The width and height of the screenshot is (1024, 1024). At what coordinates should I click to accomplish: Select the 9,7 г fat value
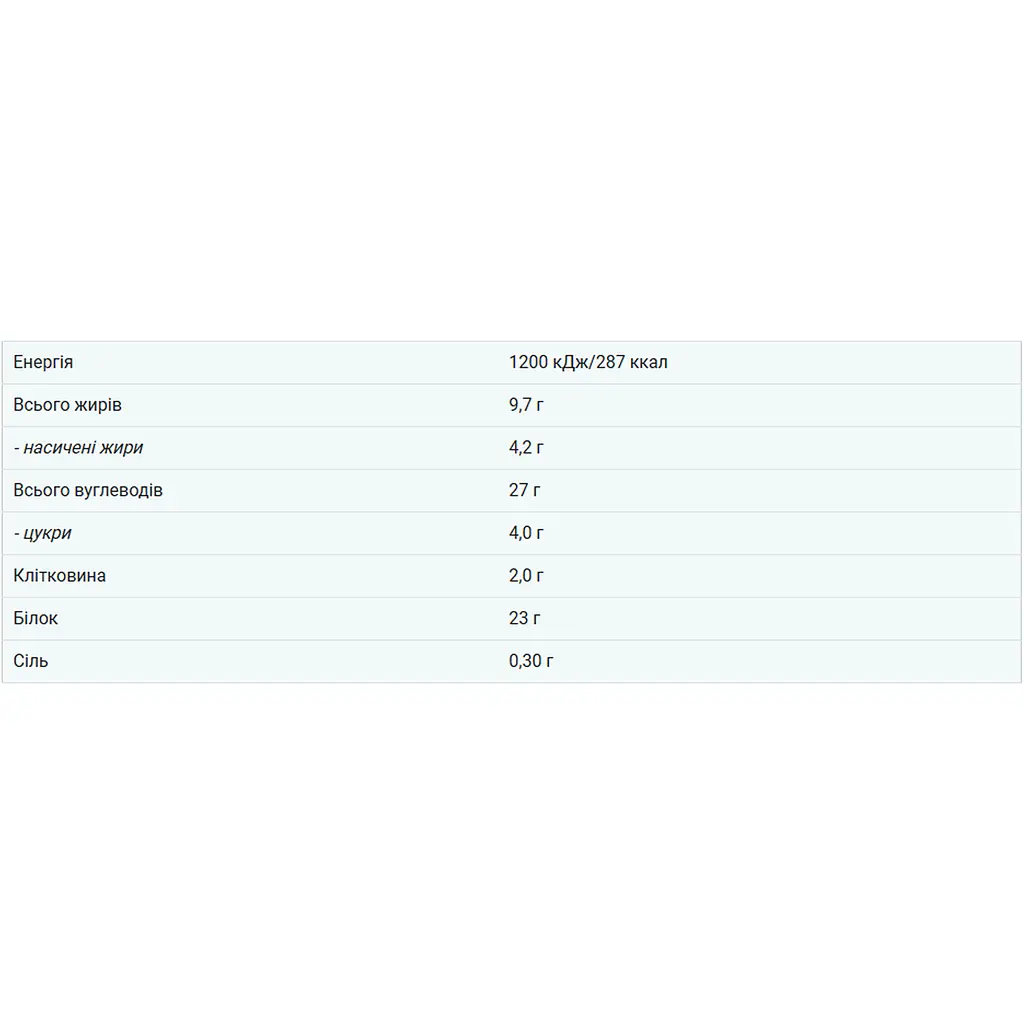pyautogui.click(x=526, y=406)
